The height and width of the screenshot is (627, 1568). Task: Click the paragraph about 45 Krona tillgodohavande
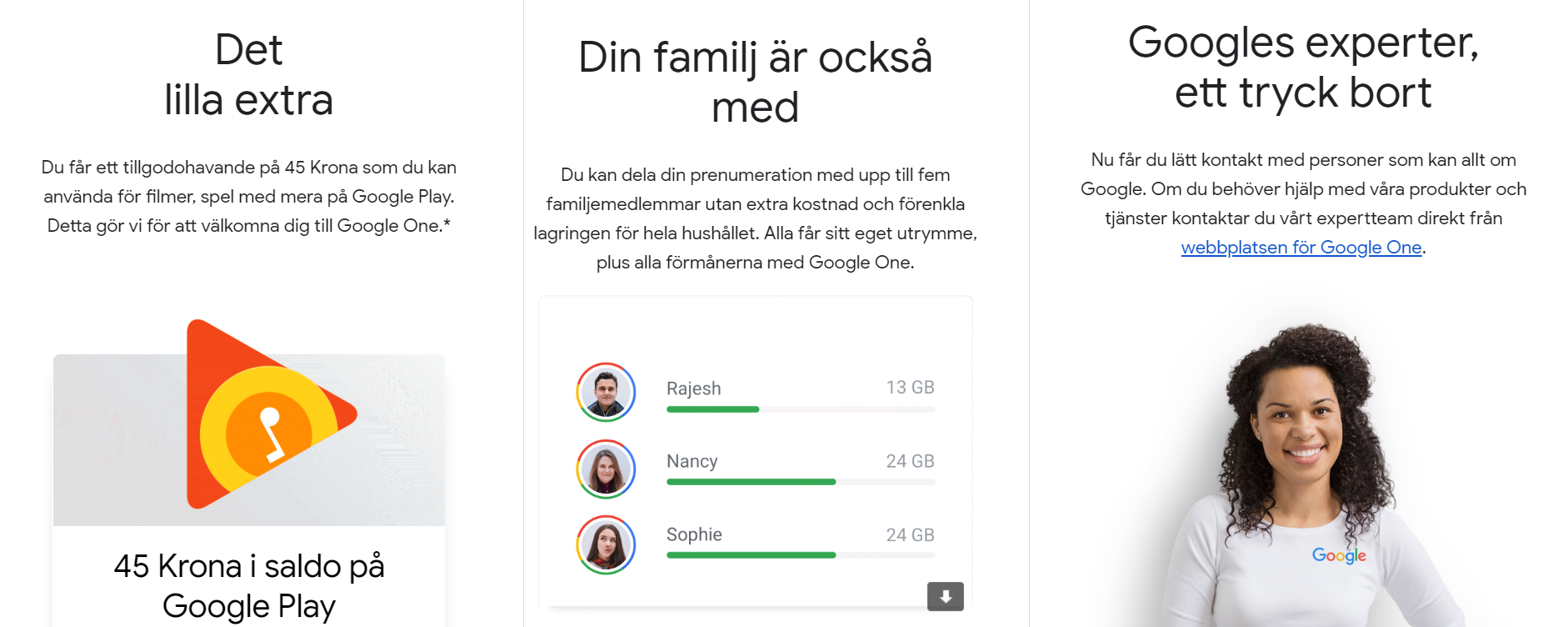pos(249,197)
